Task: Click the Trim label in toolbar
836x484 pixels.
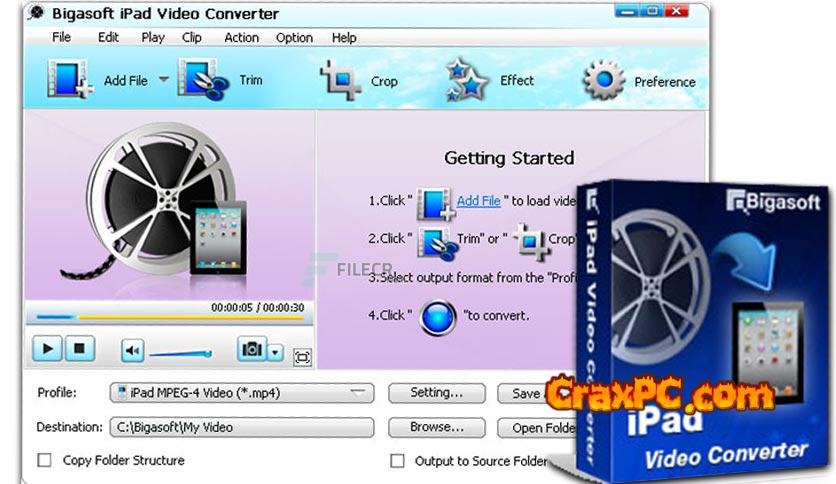Action: point(251,80)
